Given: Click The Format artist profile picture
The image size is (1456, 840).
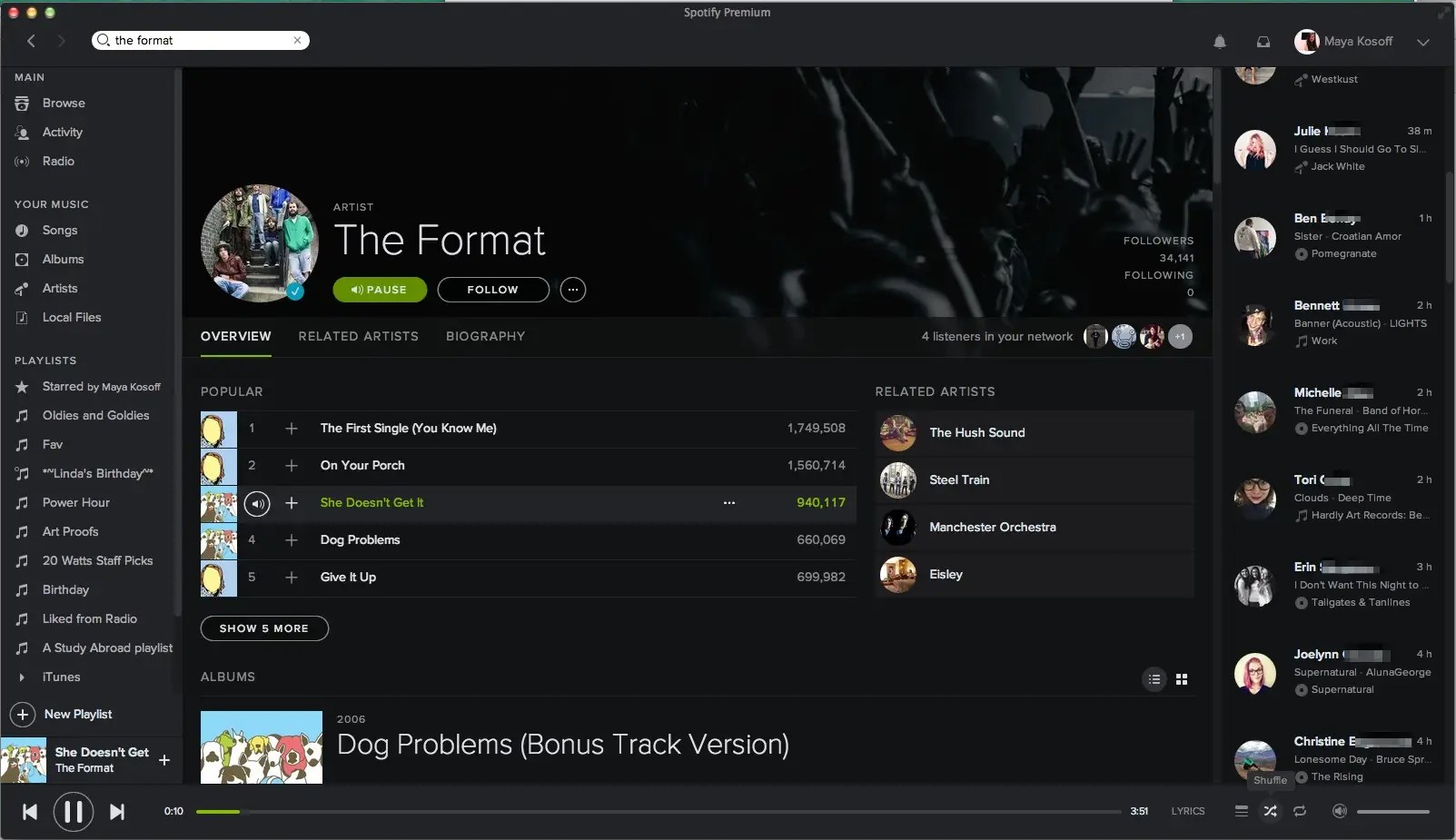Looking at the screenshot, I should point(259,243).
